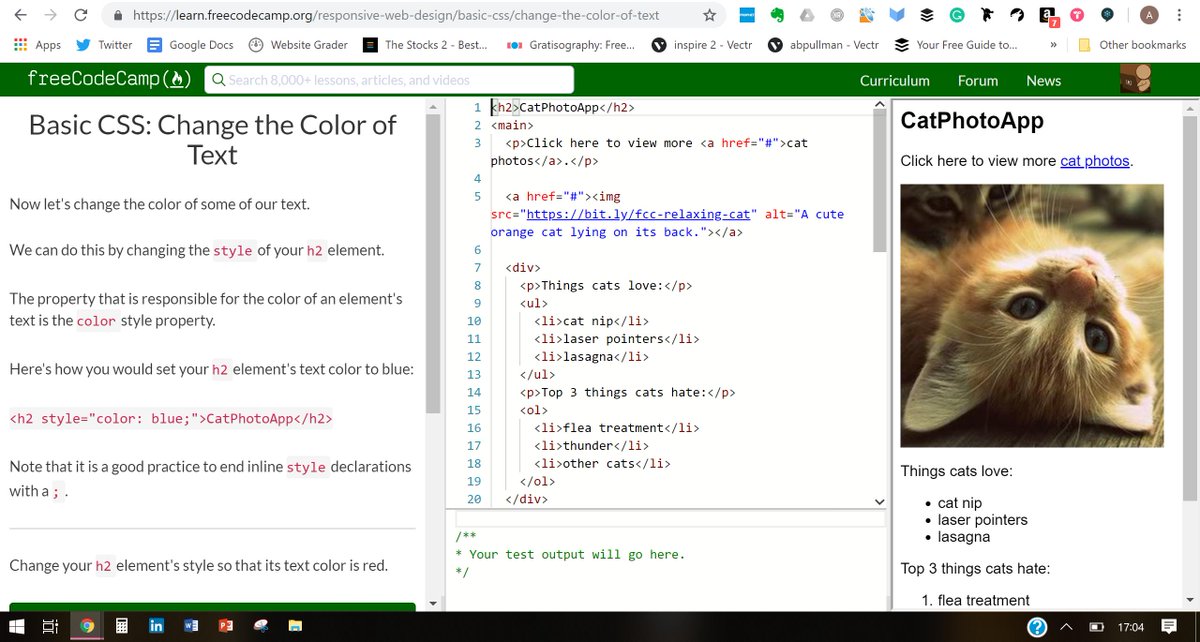
Task: Open the Google Docs bookmark
Action: click(190, 45)
